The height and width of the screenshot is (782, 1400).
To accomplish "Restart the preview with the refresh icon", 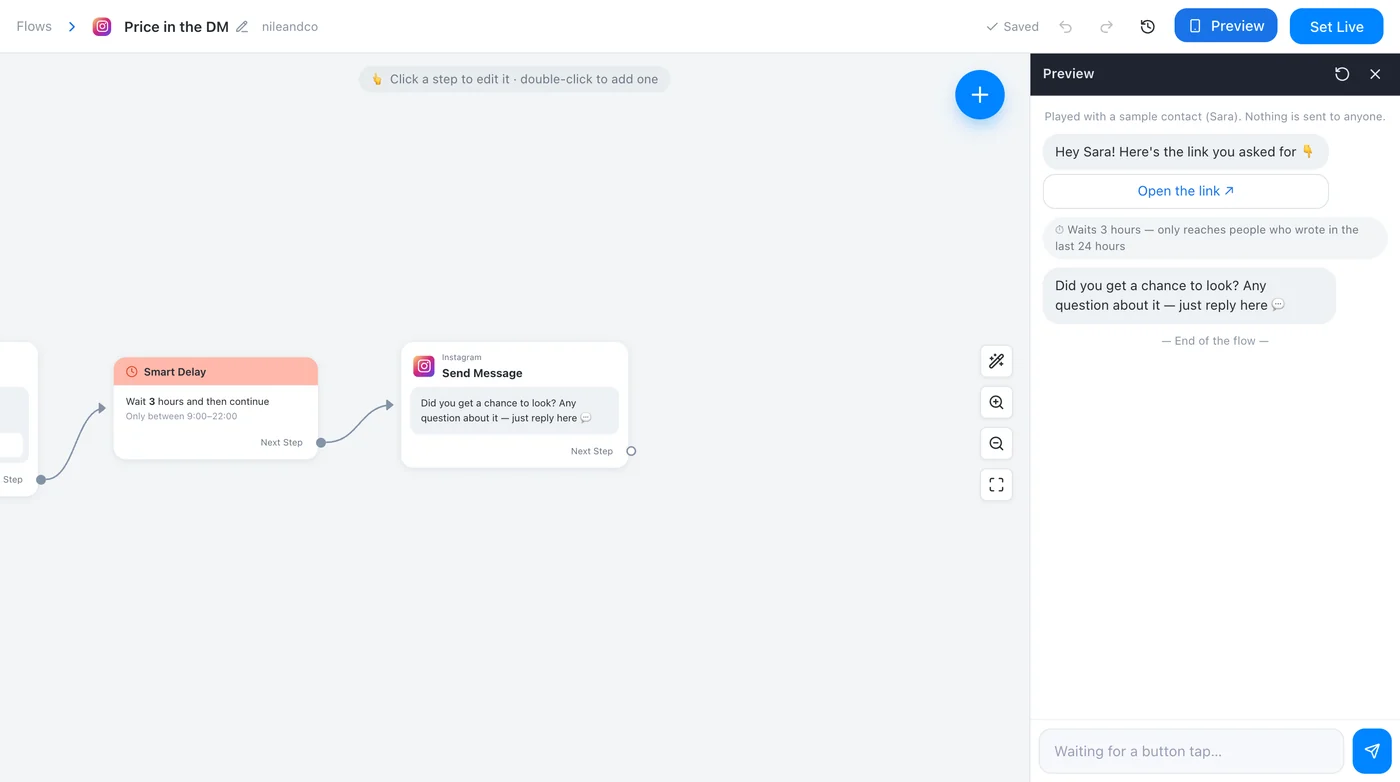I will tap(1342, 74).
